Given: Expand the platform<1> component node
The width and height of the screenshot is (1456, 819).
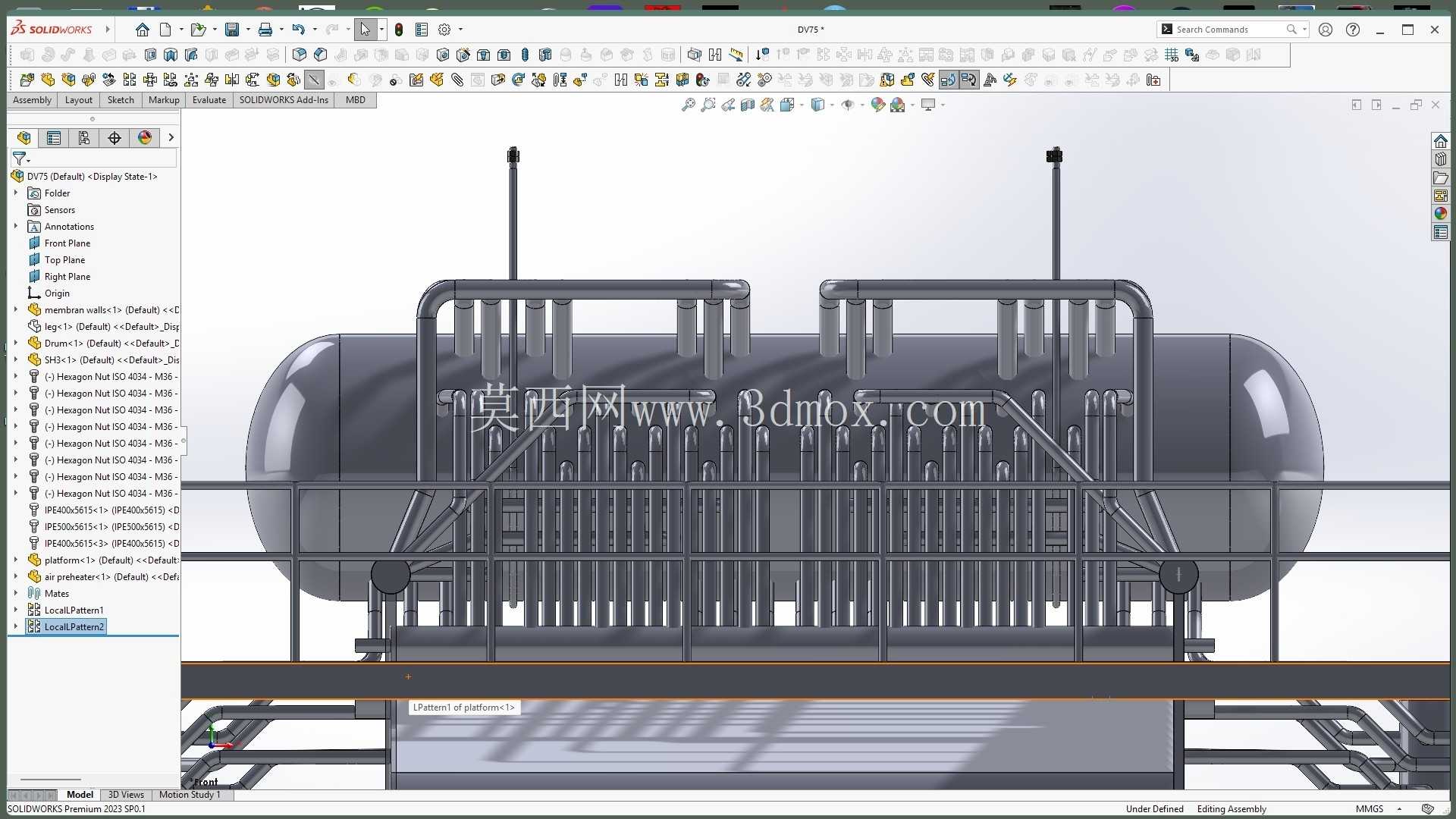Looking at the screenshot, I should click(x=16, y=560).
